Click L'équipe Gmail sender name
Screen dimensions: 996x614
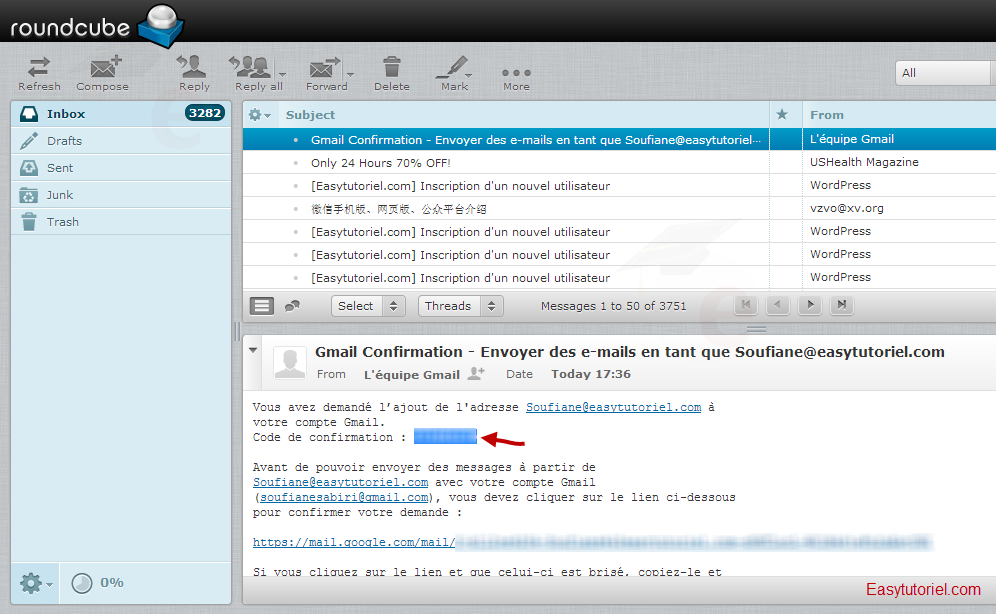point(412,375)
